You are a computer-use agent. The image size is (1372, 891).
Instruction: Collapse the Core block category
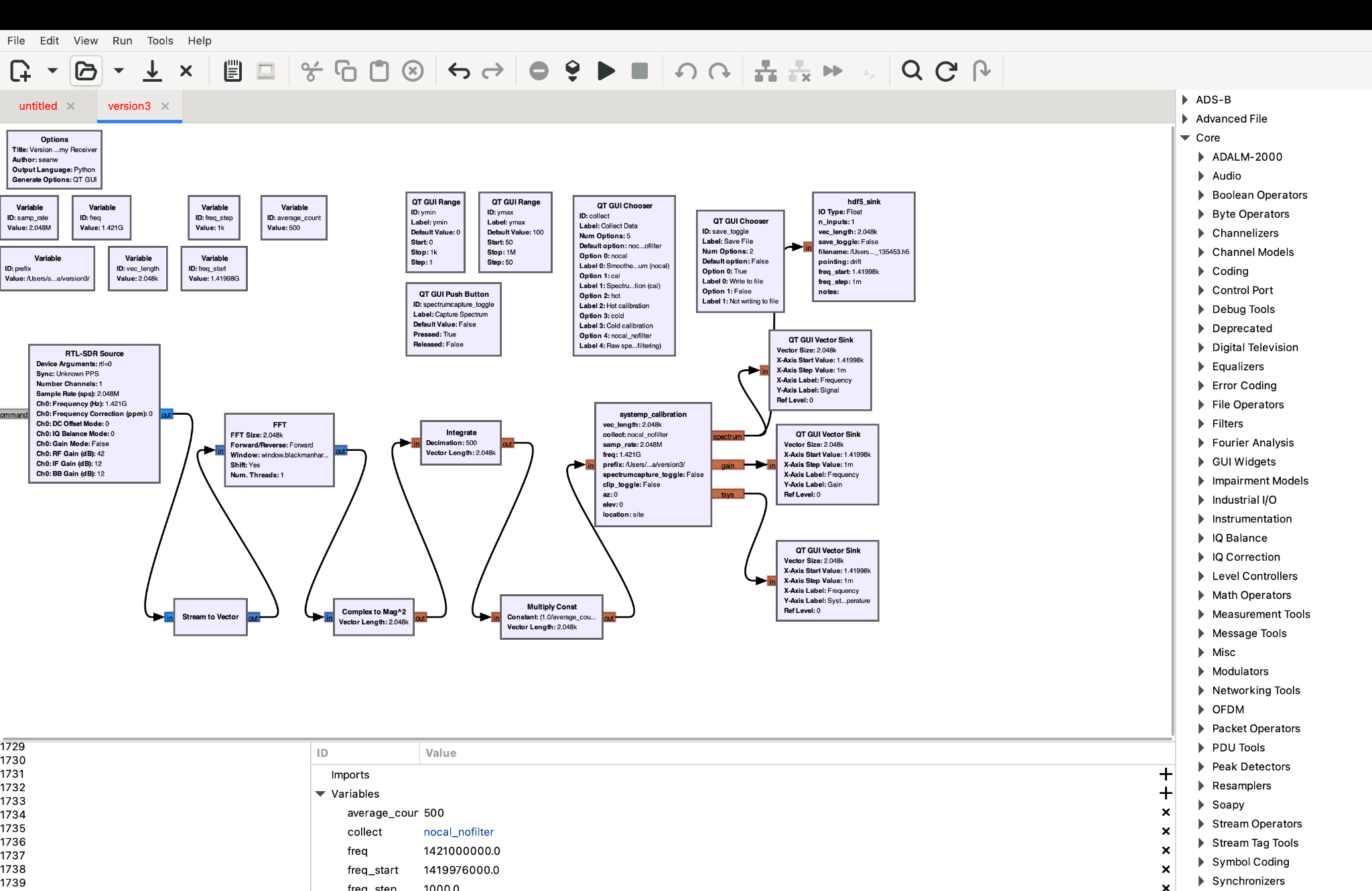(1185, 138)
